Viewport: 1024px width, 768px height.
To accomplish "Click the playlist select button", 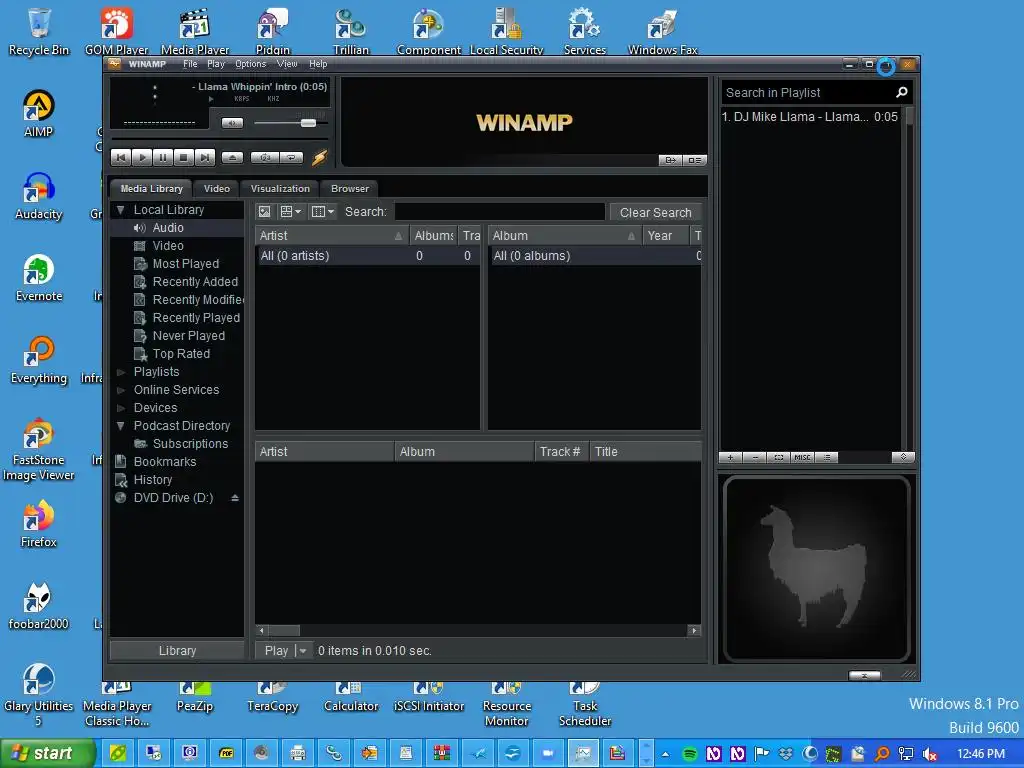I will coord(778,457).
